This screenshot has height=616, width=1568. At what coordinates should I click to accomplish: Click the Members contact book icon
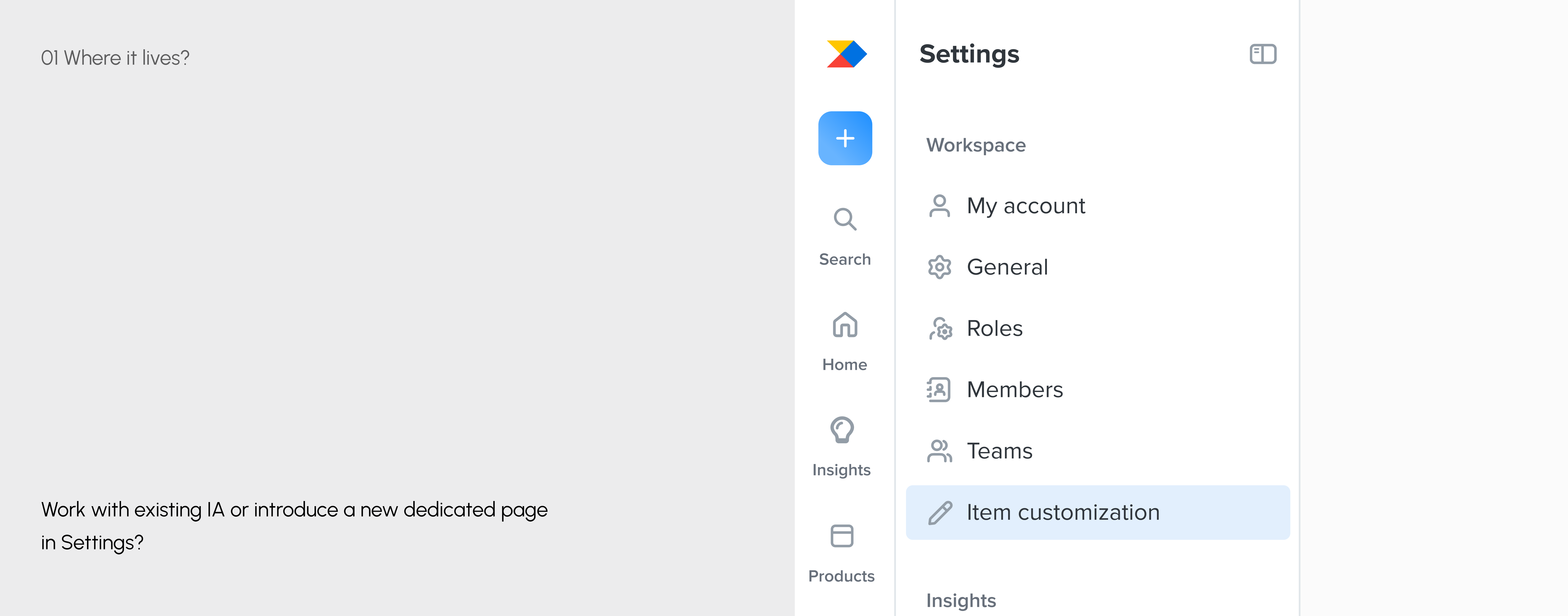point(939,390)
